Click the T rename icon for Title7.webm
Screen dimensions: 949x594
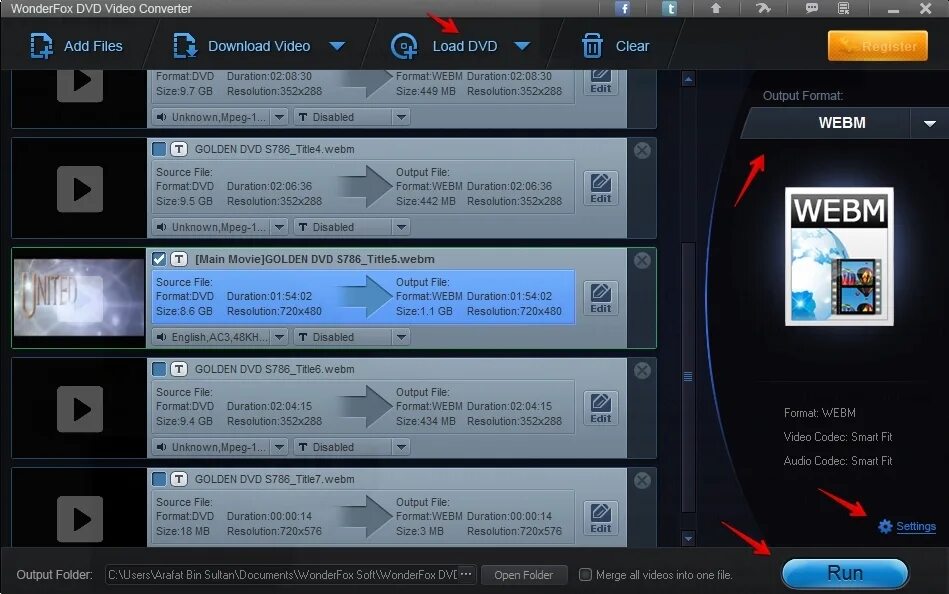pyautogui.click(x=179, y=479)
